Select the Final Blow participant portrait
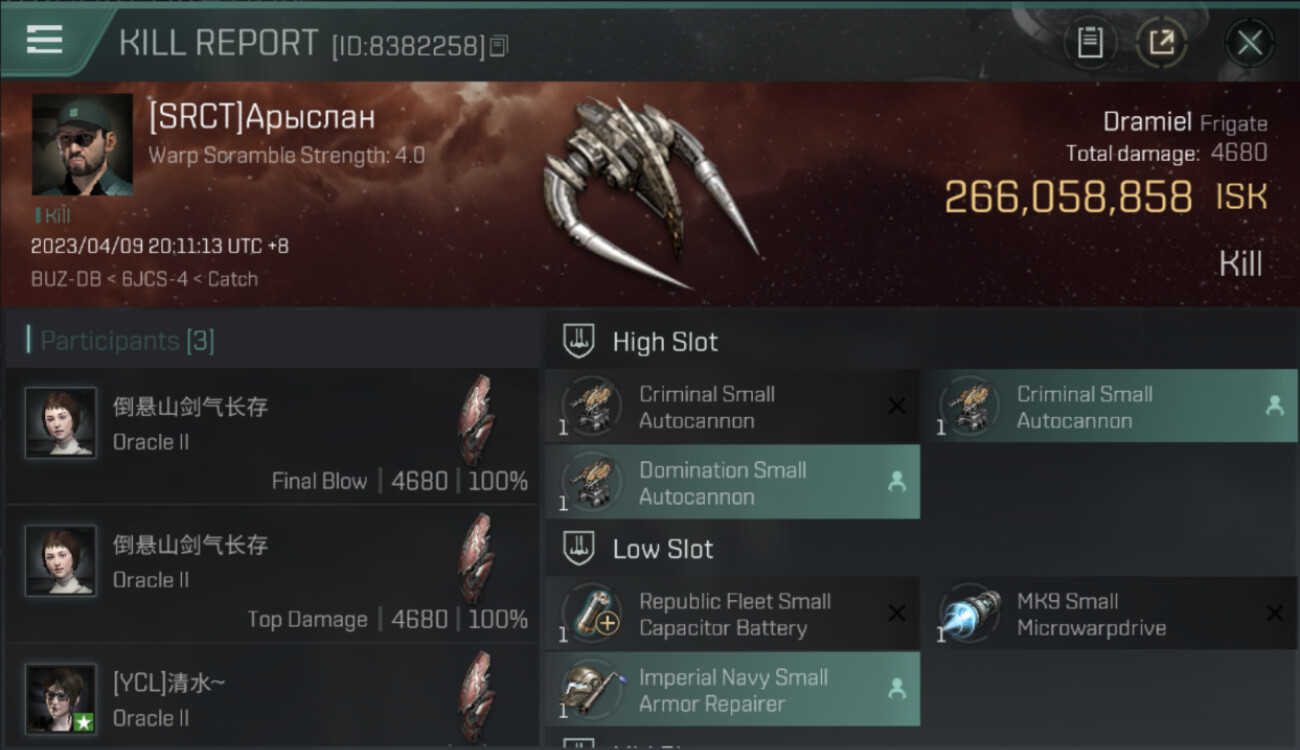The height and width of the screenshot is (750, 1300). click(61, 423)
